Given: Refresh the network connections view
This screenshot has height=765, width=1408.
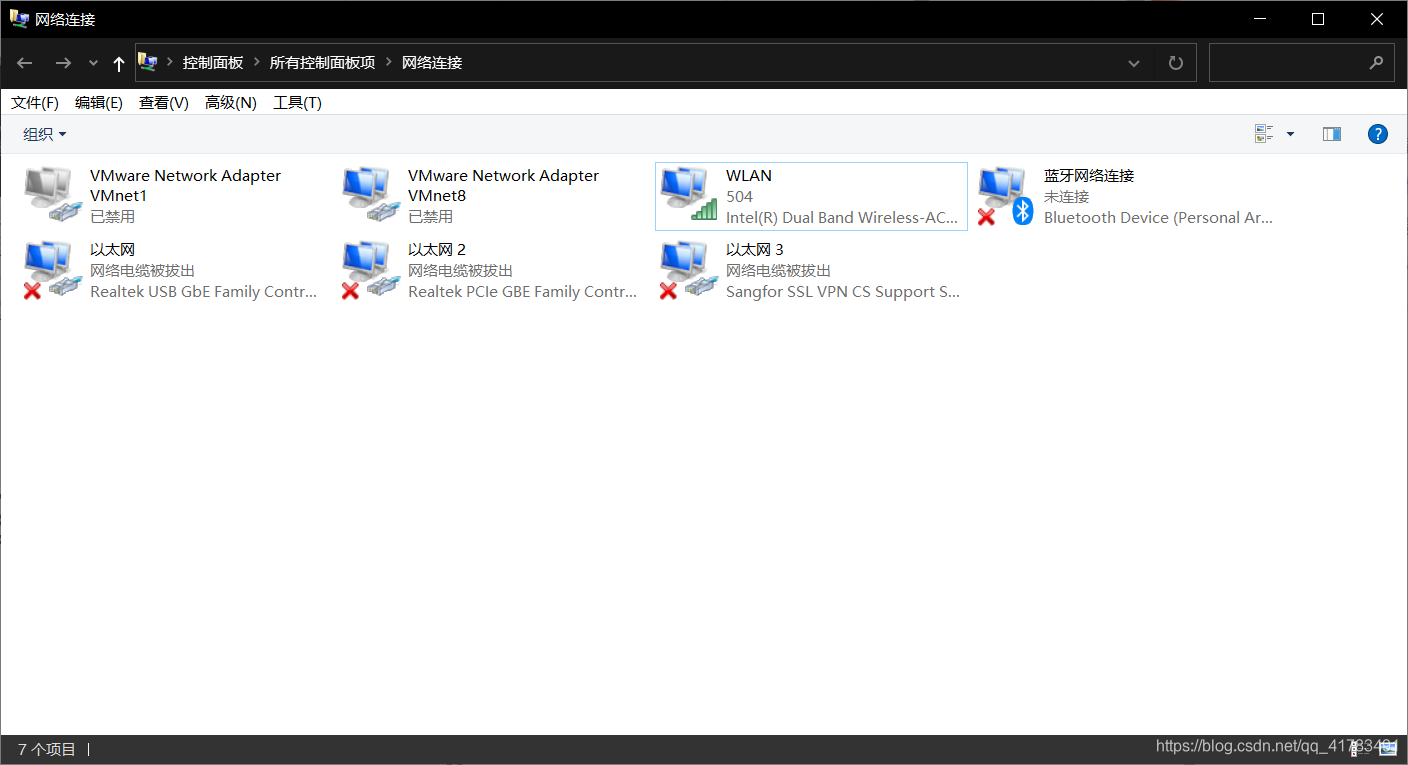Looking at the screenshot, I should click(1176, 63).
